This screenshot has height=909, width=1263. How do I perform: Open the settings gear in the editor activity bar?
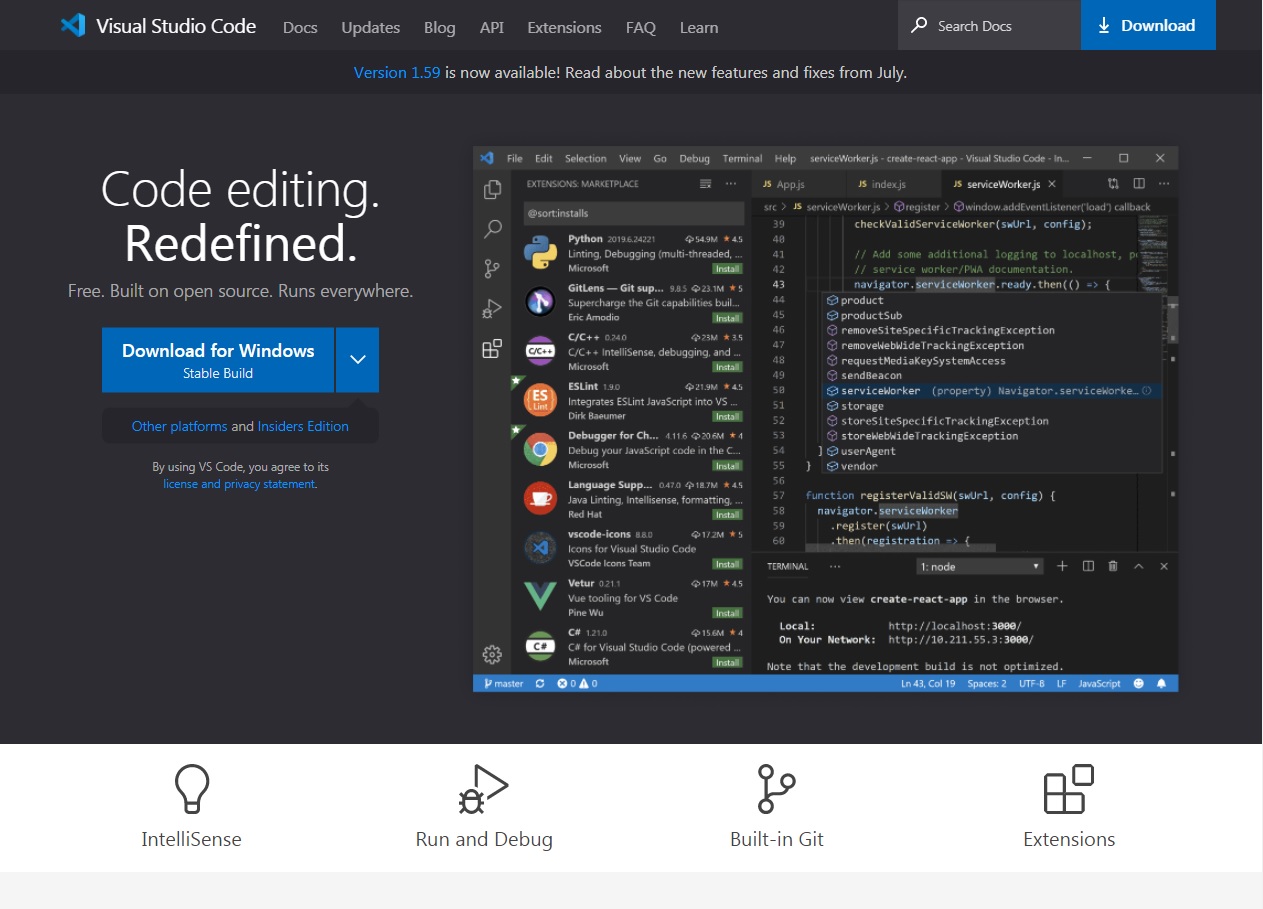point(492,655)
